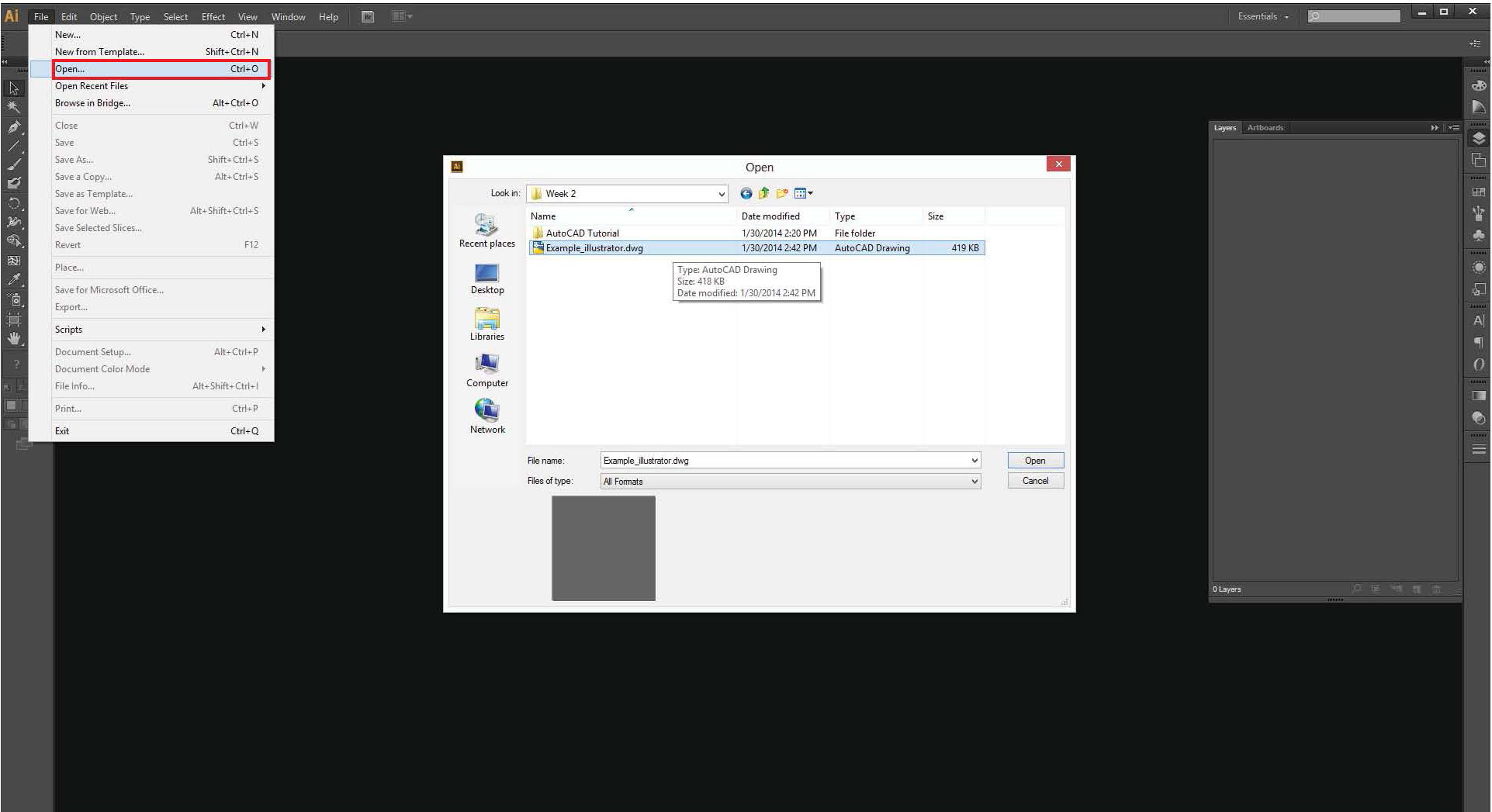Click the Open button in dialog

(1035, 461)
